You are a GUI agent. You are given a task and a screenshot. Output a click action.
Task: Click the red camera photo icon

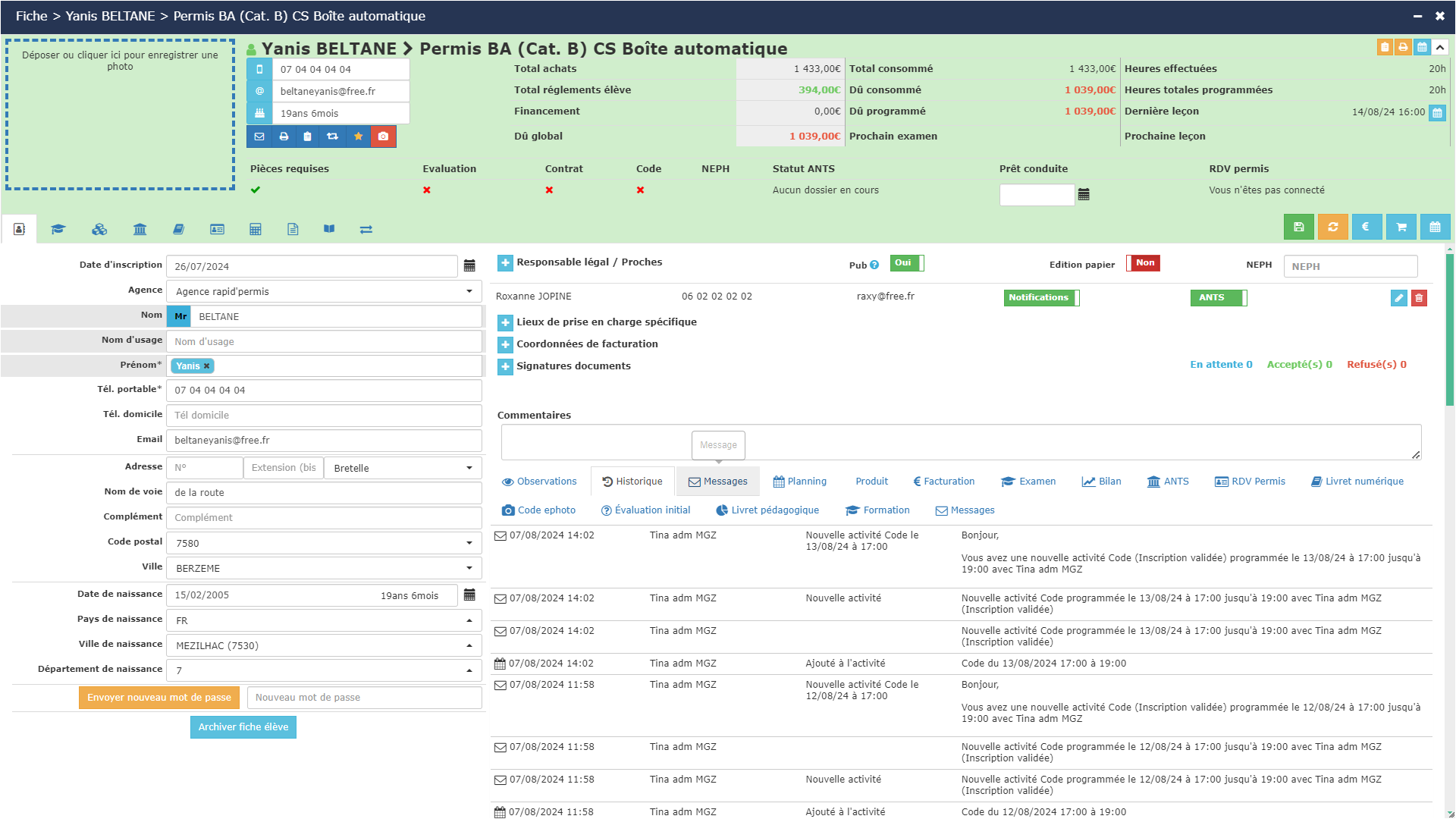pyautogui.click(x=384, y=136)
